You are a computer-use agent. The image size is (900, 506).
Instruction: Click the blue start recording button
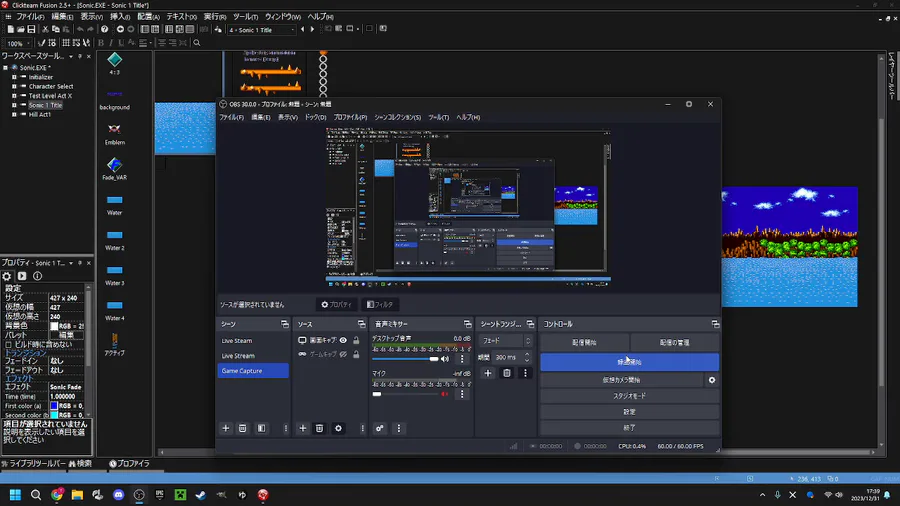click(629, 362)
